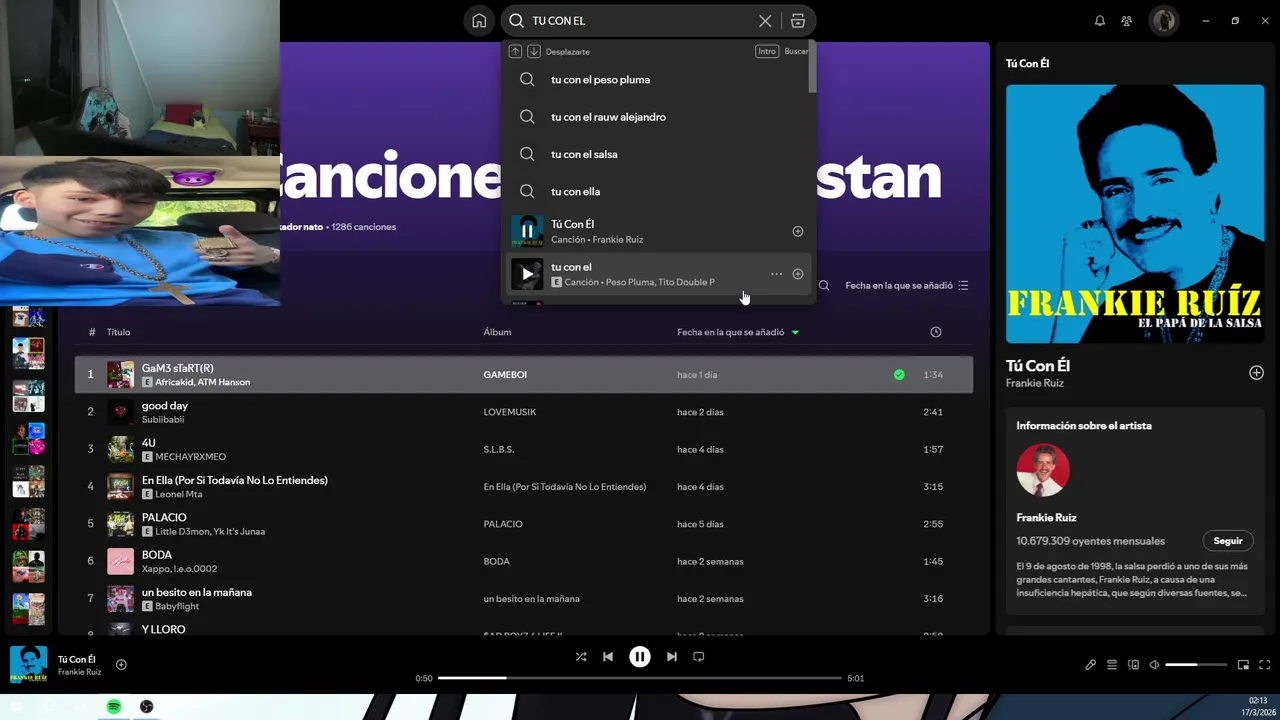
Task: Select the '4U' track row
Action: pos(524,449)
